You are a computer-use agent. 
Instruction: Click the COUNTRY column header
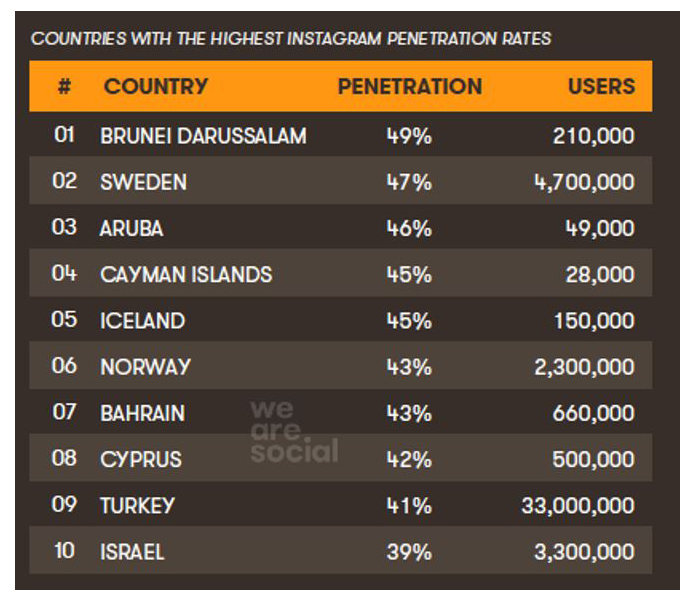coord(156,86)
